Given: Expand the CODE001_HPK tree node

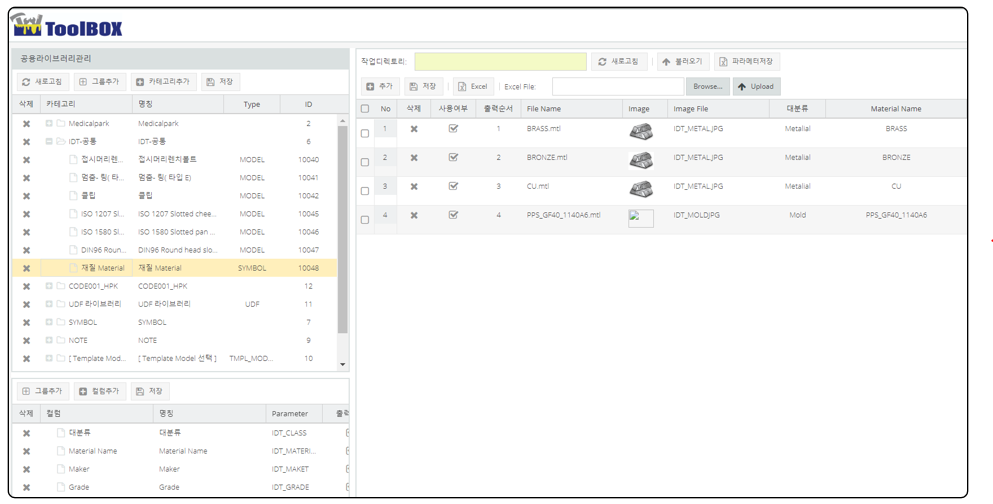Looking at the screenshot, I should [49, 286].
